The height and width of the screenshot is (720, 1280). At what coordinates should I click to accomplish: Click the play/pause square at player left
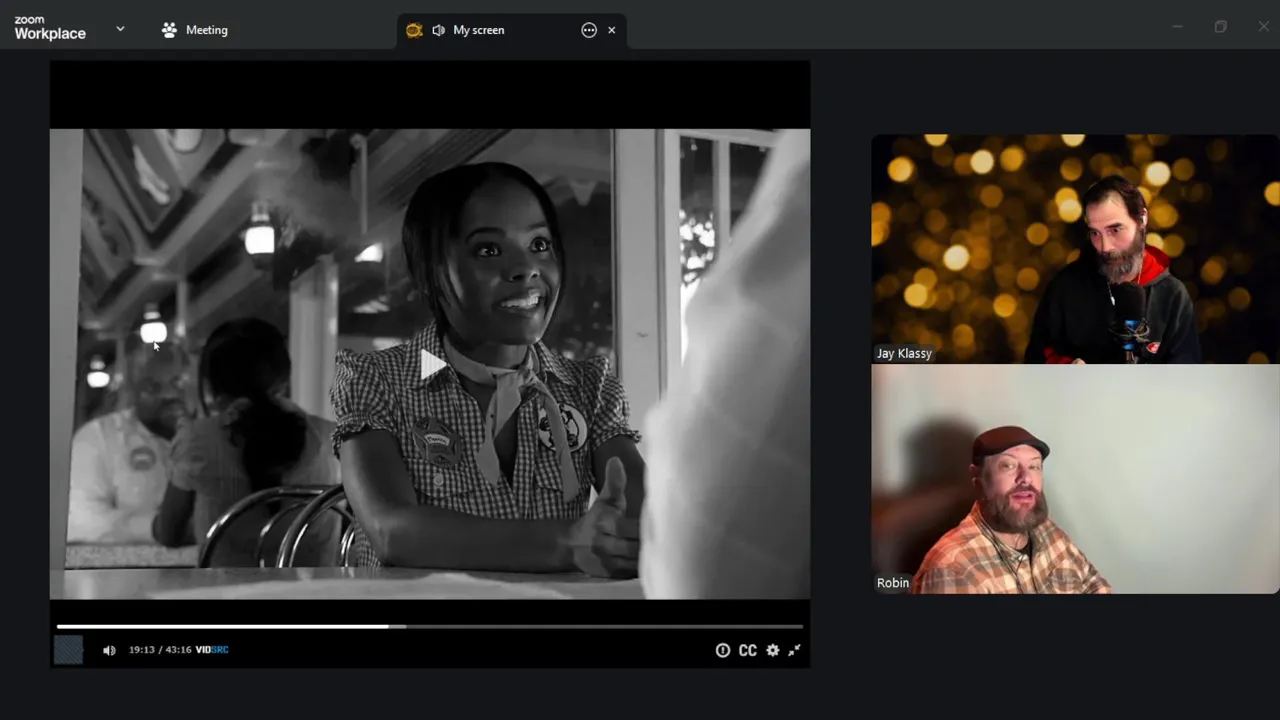[x=68, y=650]
